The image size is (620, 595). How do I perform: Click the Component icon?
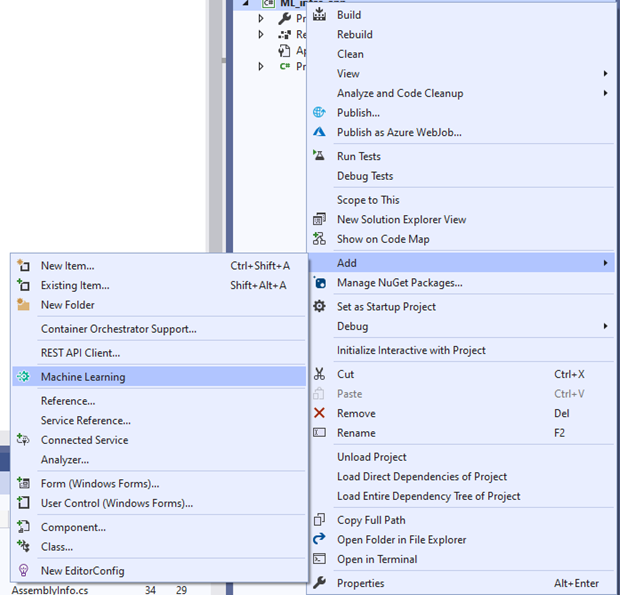coord(23,527)
